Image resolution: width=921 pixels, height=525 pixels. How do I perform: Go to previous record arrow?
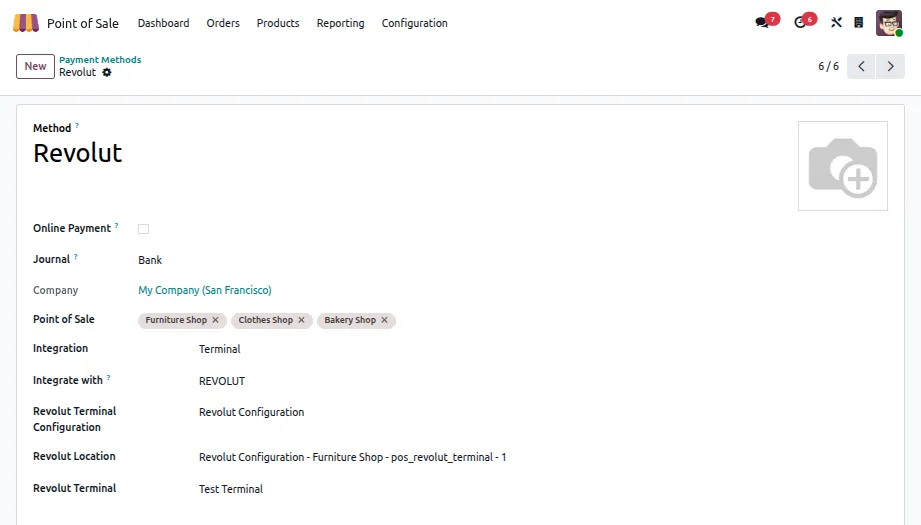pos(861,66)
